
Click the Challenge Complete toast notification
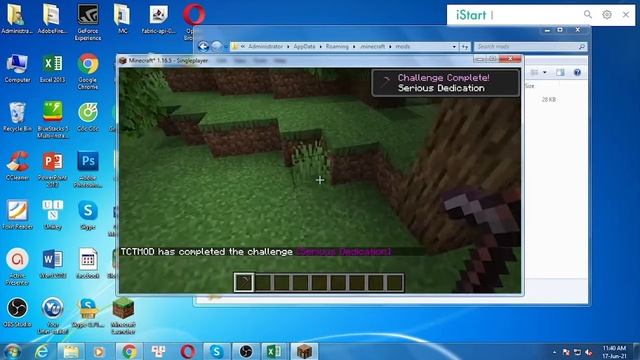coord(445,83)
